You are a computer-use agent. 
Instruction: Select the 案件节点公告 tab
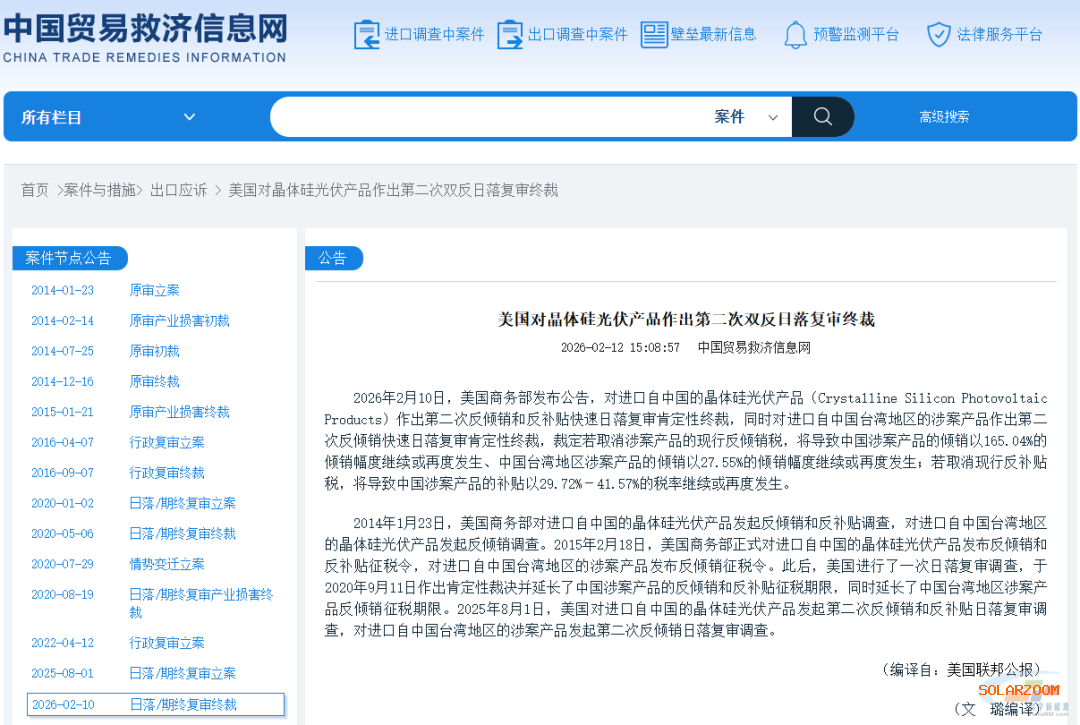[69, 258]
